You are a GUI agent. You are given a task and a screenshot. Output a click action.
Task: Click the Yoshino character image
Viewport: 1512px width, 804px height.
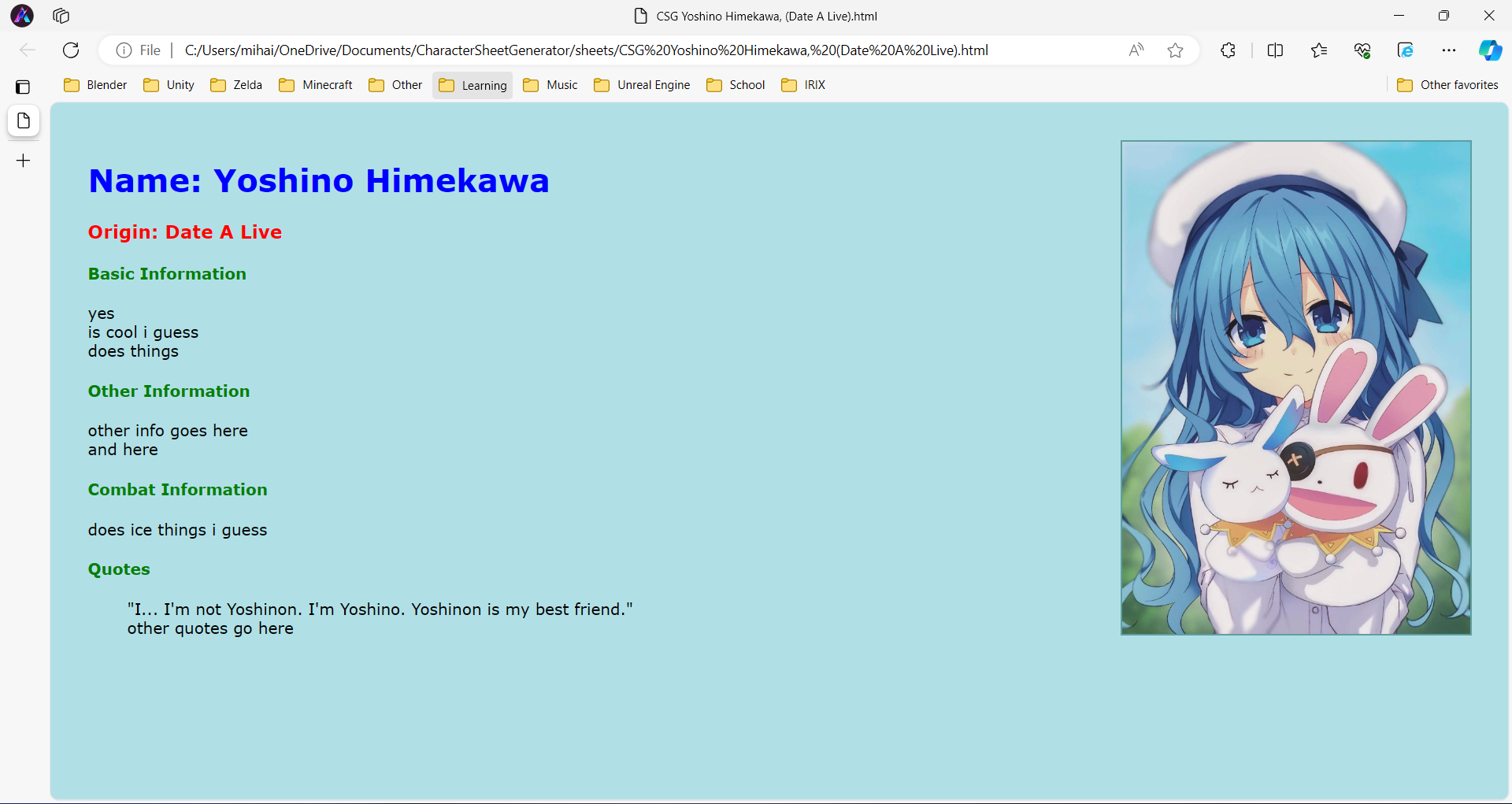1295,387
